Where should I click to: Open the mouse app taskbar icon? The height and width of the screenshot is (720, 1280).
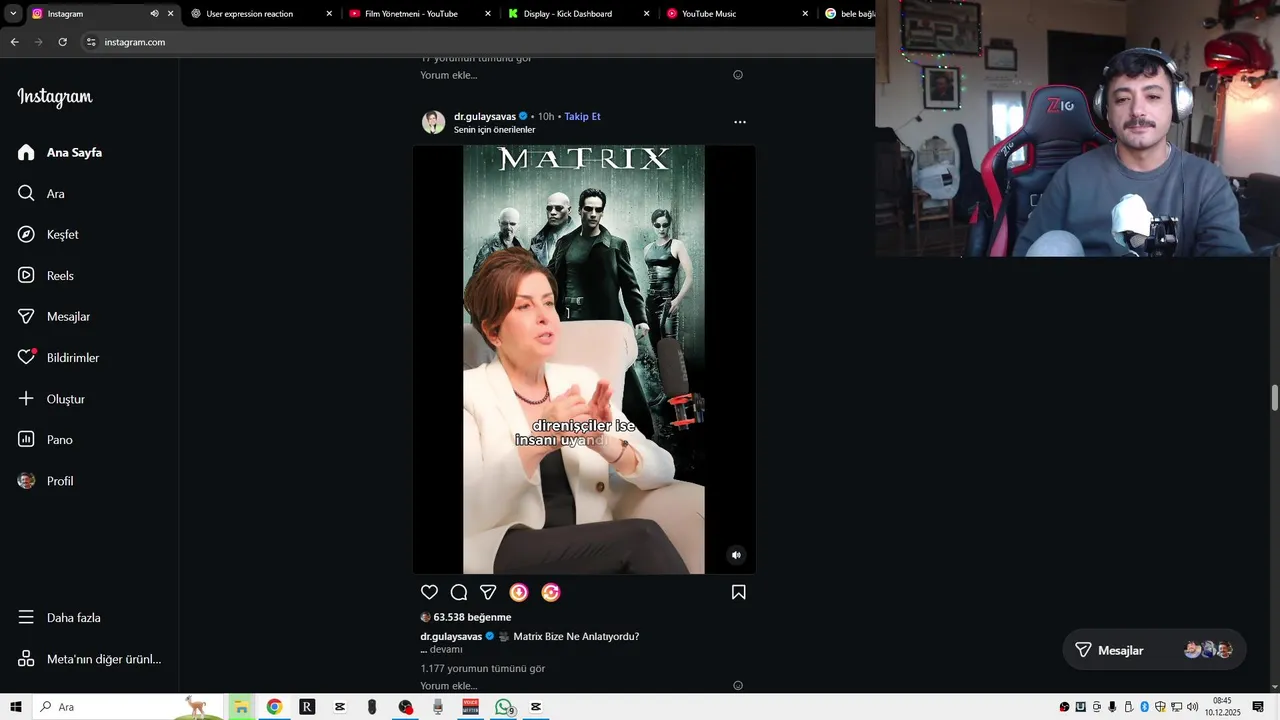(372, 707)
